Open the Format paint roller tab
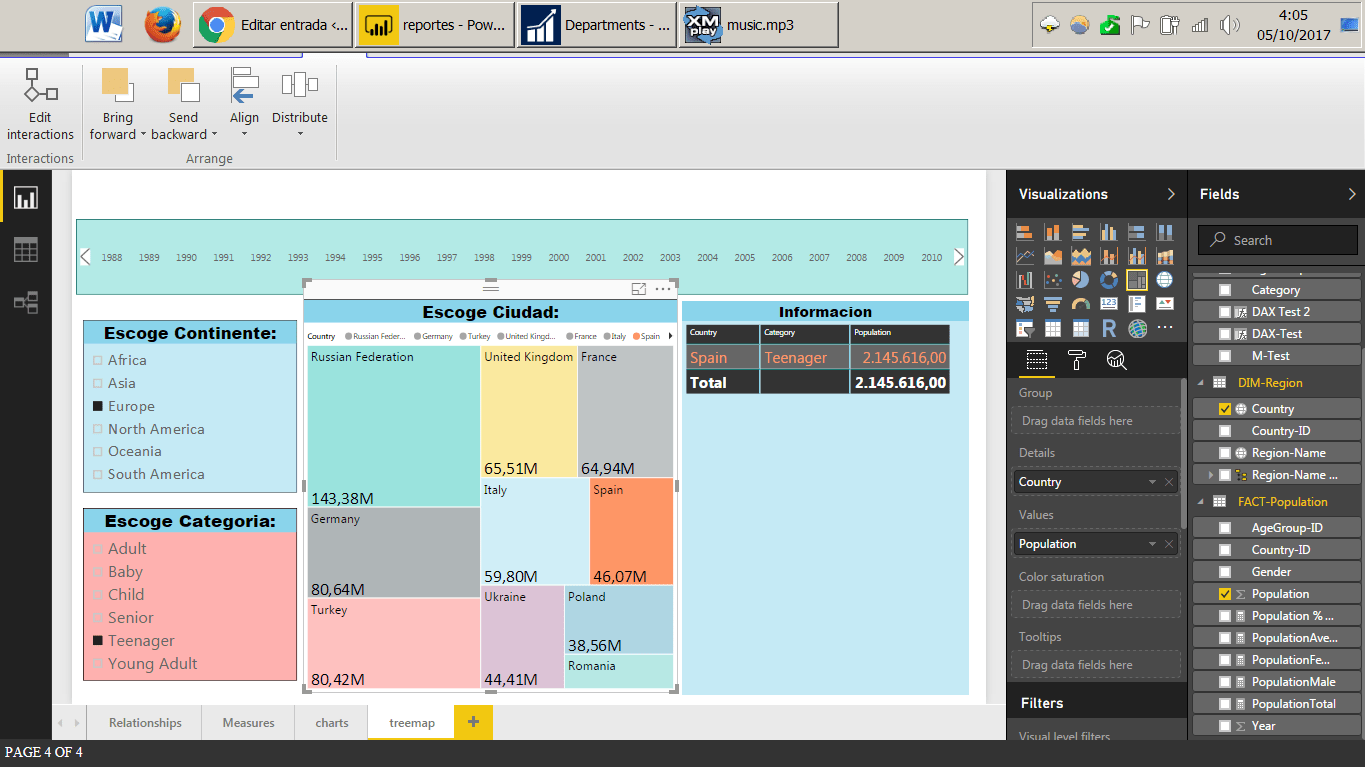Viewport: 1365px width, 767px height. pos(1077,361)
